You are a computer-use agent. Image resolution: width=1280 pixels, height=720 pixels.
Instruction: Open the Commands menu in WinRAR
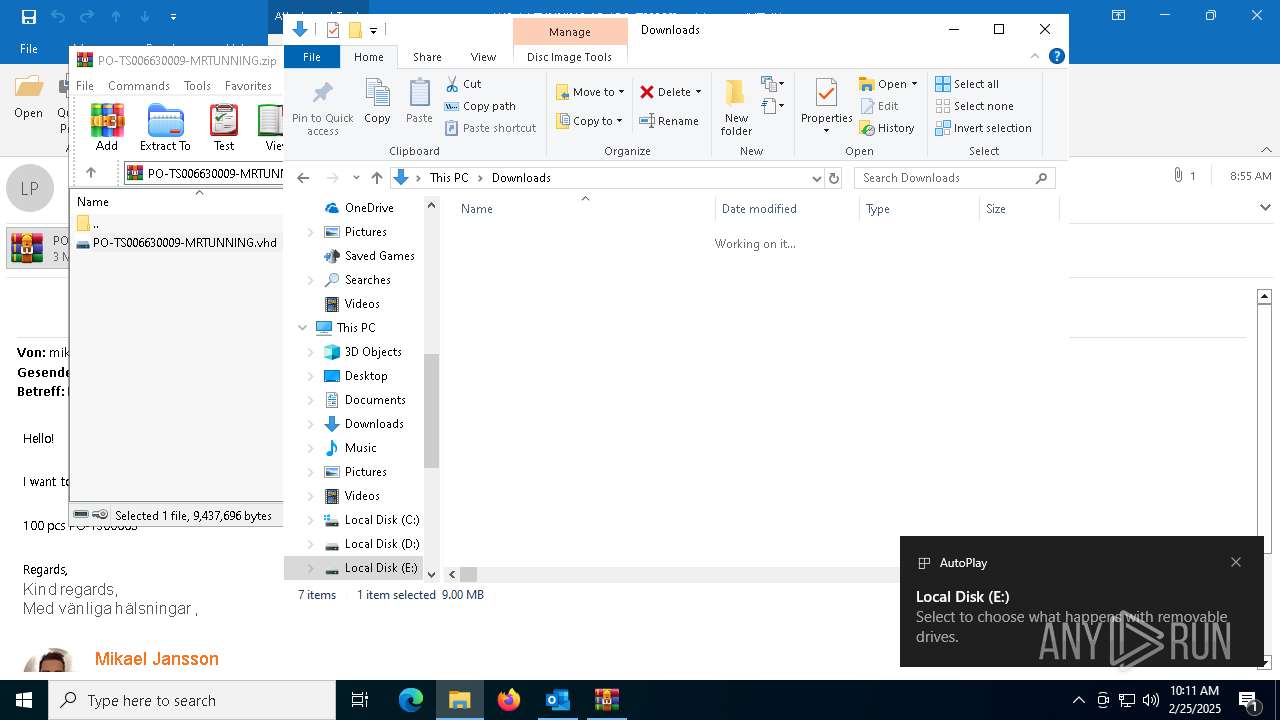click(139, 86)
